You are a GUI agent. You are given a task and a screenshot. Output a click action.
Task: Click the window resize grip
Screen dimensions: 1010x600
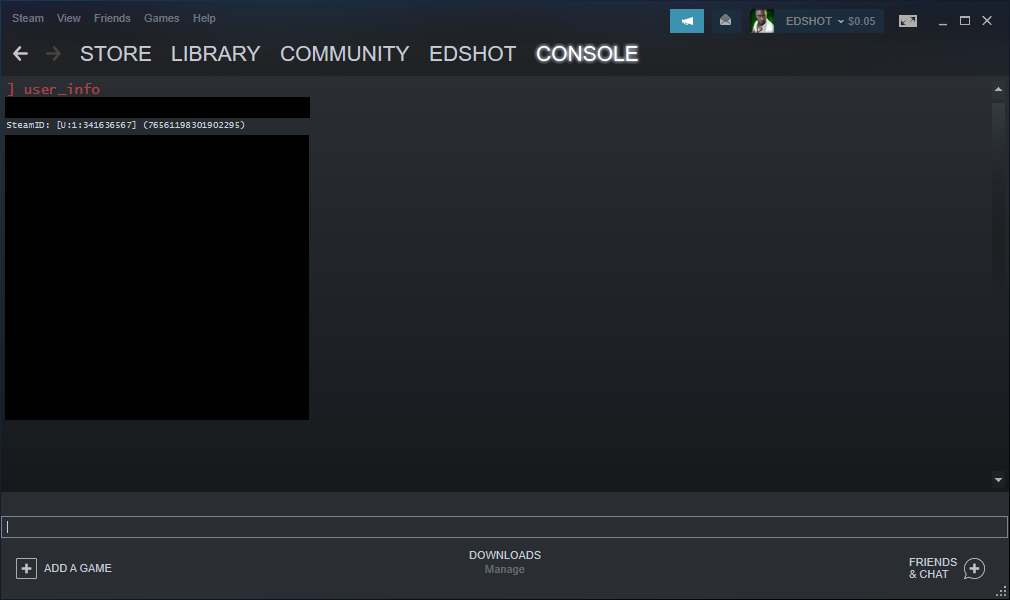[1001, 591]
